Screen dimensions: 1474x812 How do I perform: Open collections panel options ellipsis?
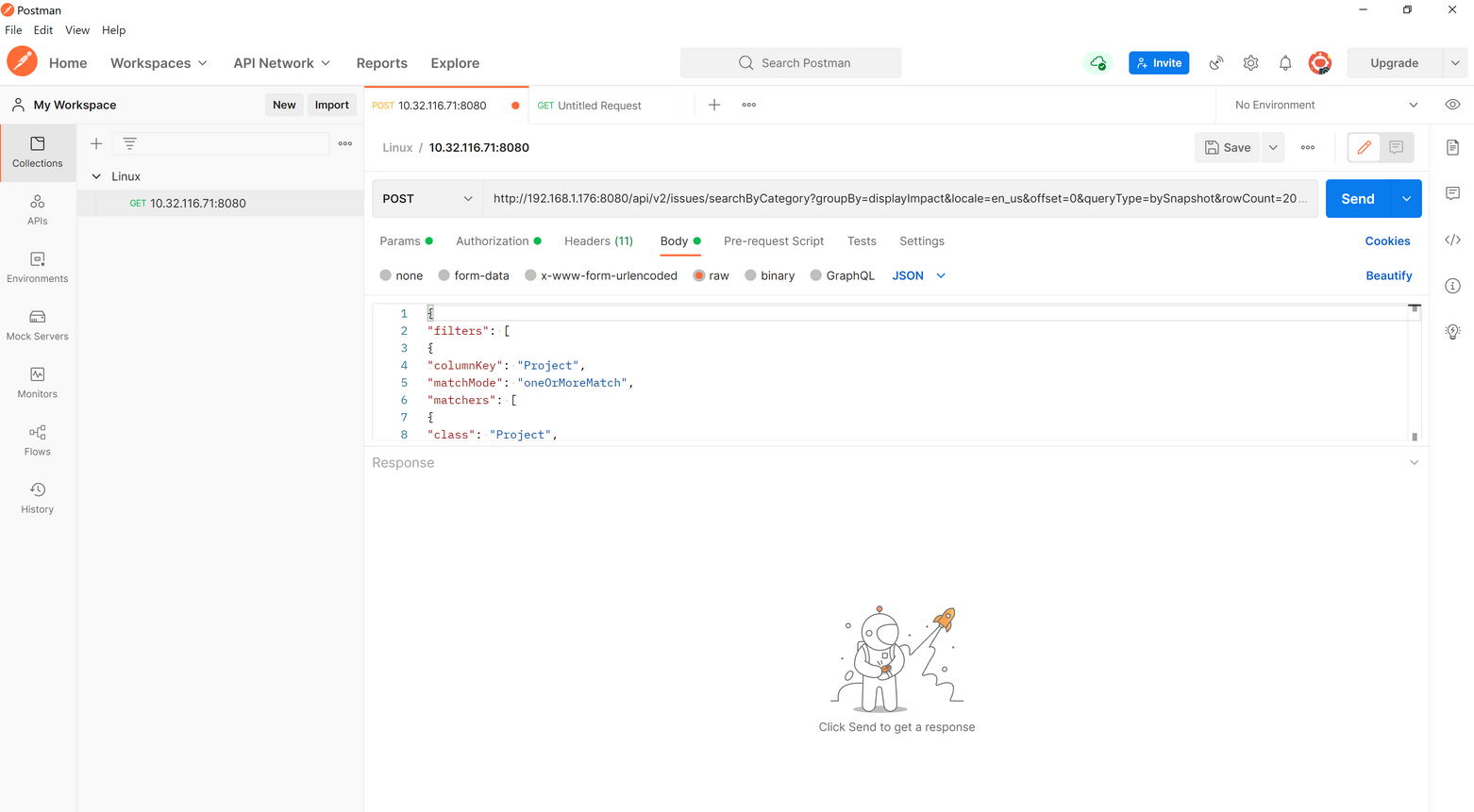(x=345, y=143)
